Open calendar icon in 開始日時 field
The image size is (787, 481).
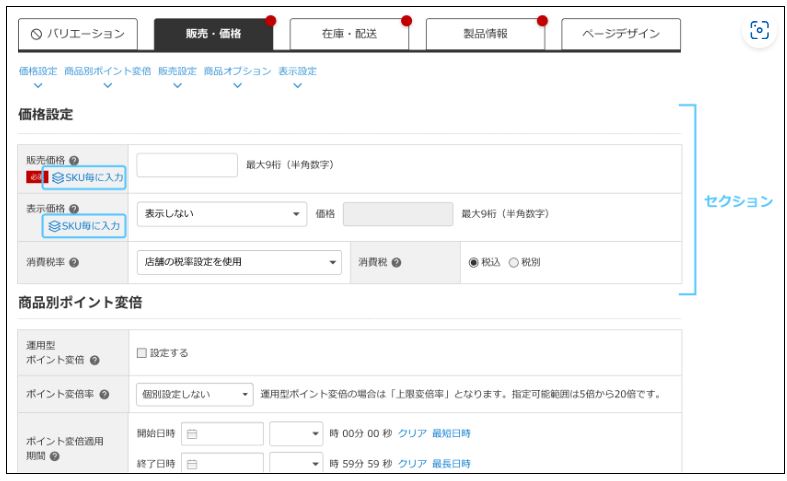(x=192, y=434)
